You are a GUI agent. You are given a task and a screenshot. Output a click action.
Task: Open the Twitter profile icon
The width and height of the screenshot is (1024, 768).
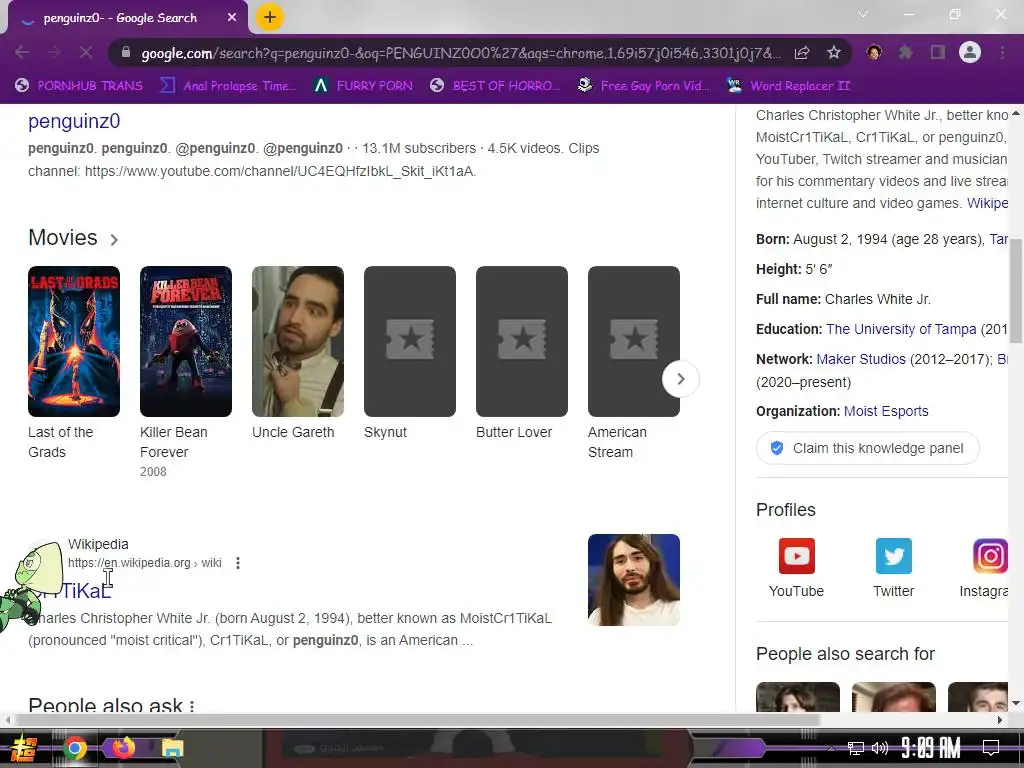coord(893,556)
